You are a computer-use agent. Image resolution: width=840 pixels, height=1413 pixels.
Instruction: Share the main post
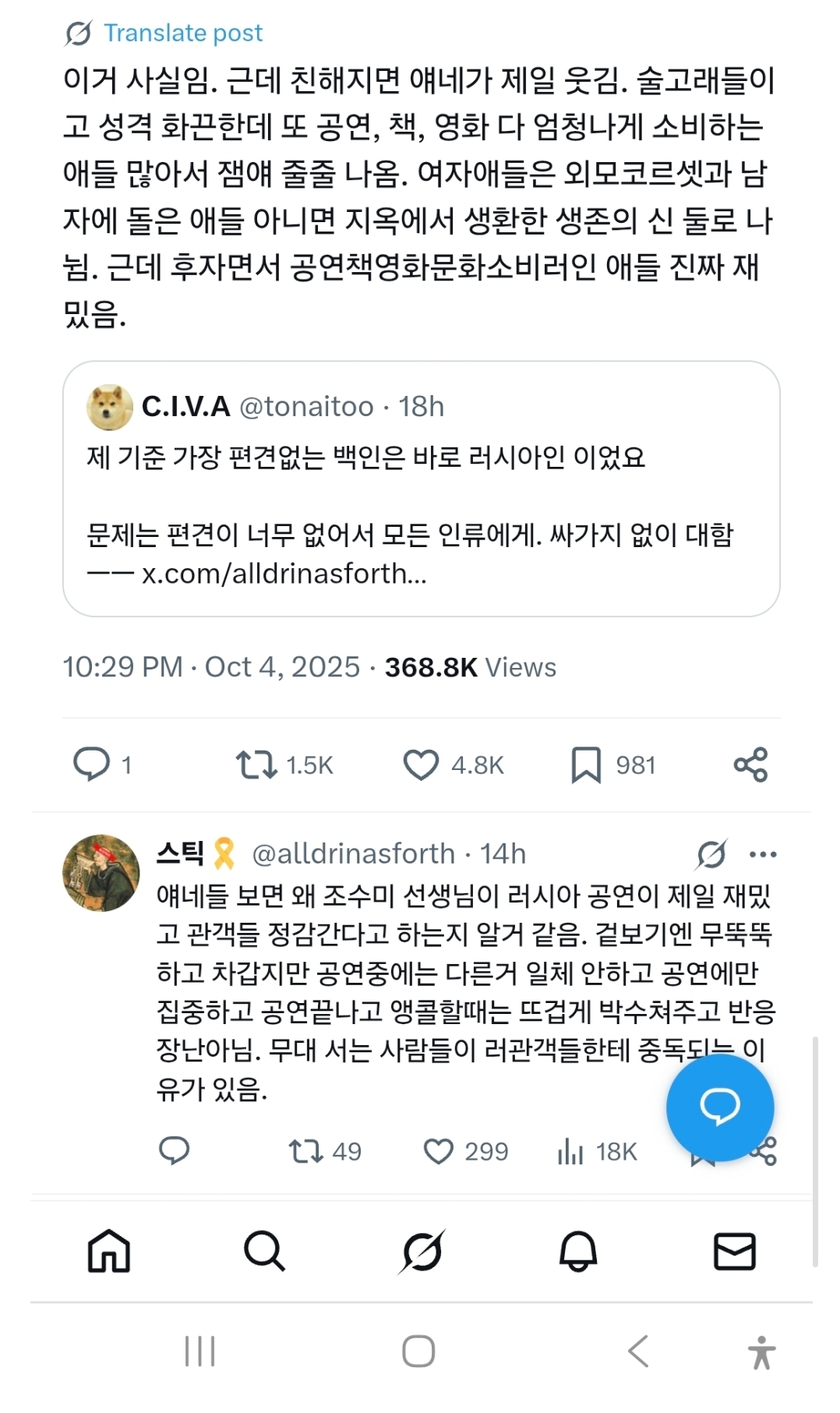750,765
